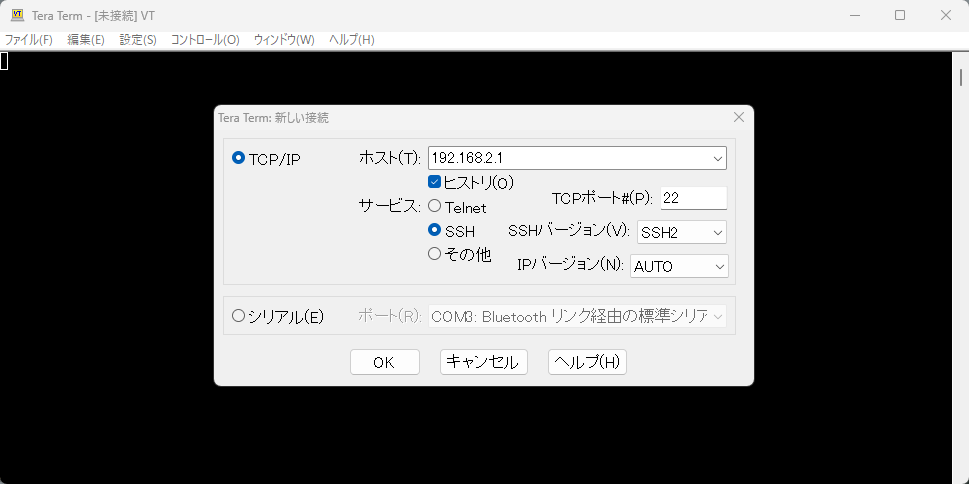
Task: Open the ファイル(F) menu
Action: click(x=28, y=40)
